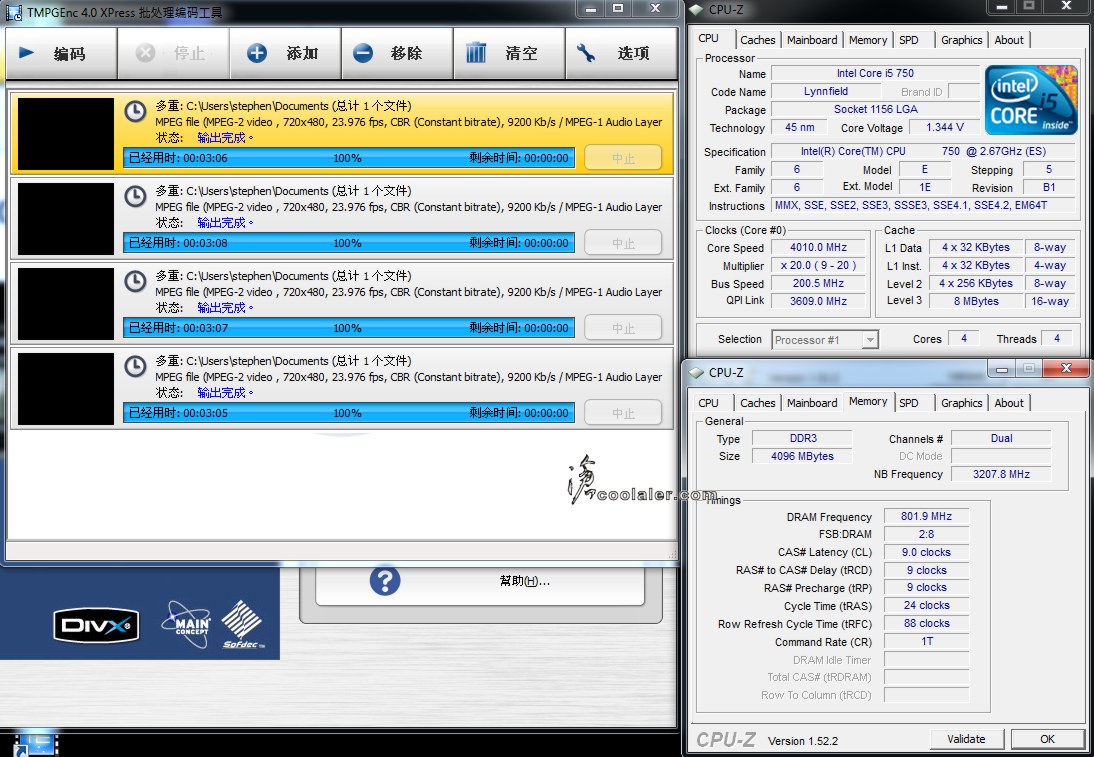Click 中止 abort button for 00:03:07 job

point(623,328)
